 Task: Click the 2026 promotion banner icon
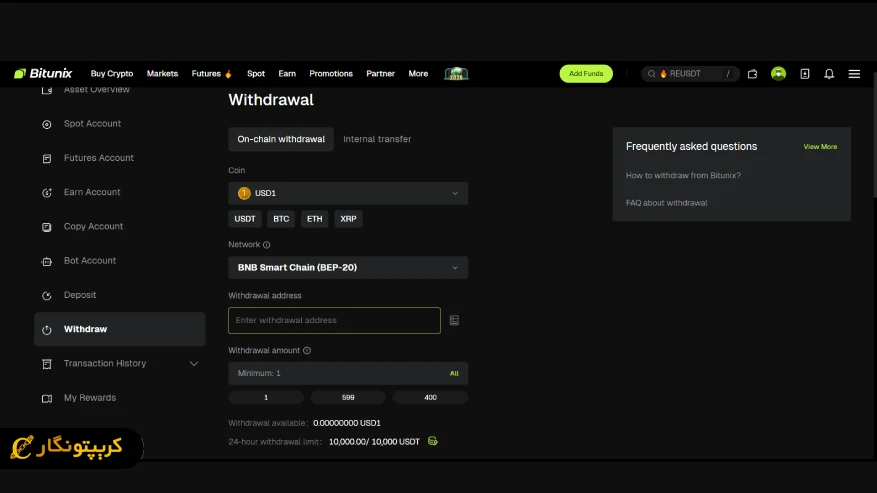click(456, 73)
